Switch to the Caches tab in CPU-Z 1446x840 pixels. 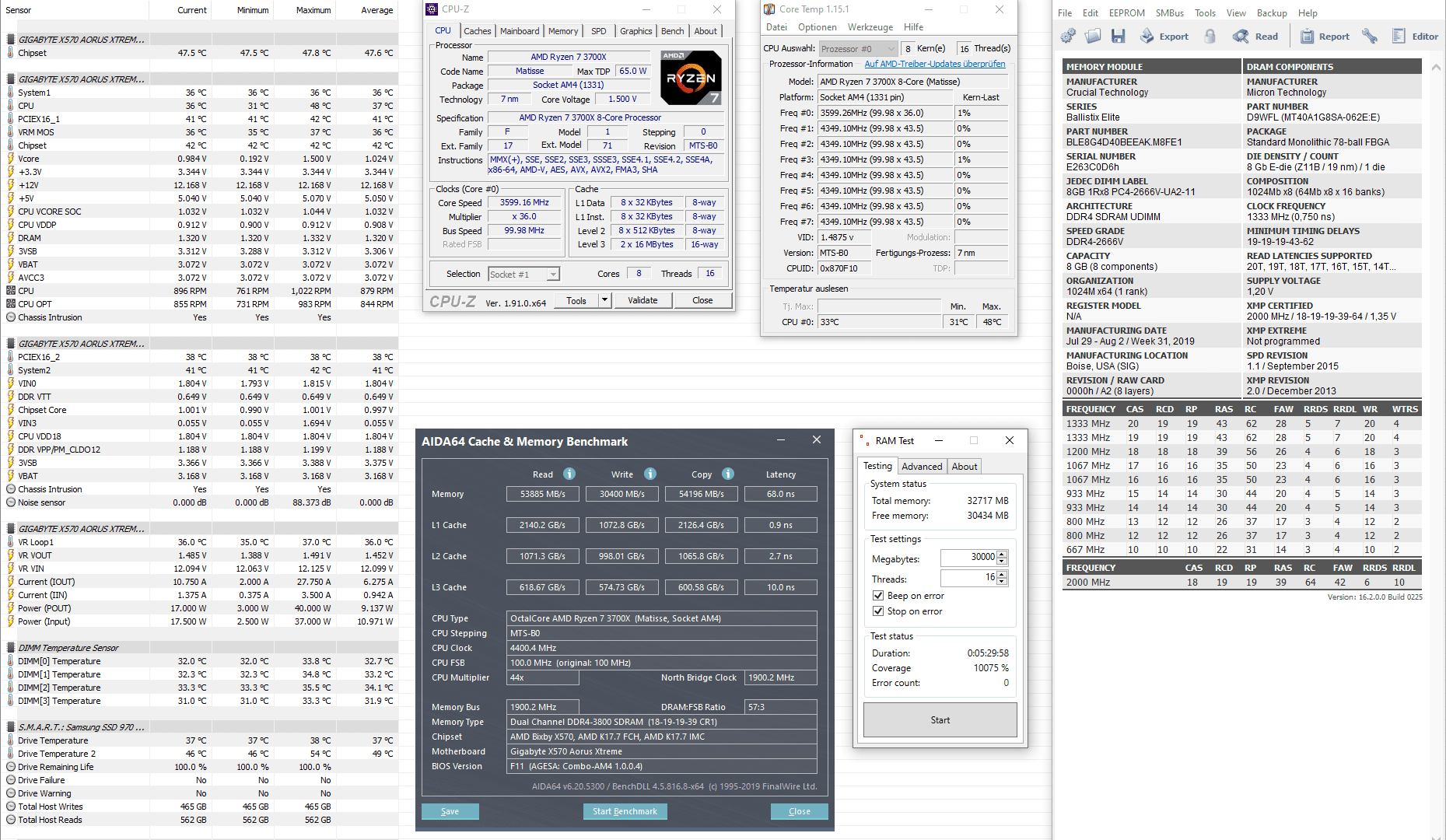(x=477, y=31)
